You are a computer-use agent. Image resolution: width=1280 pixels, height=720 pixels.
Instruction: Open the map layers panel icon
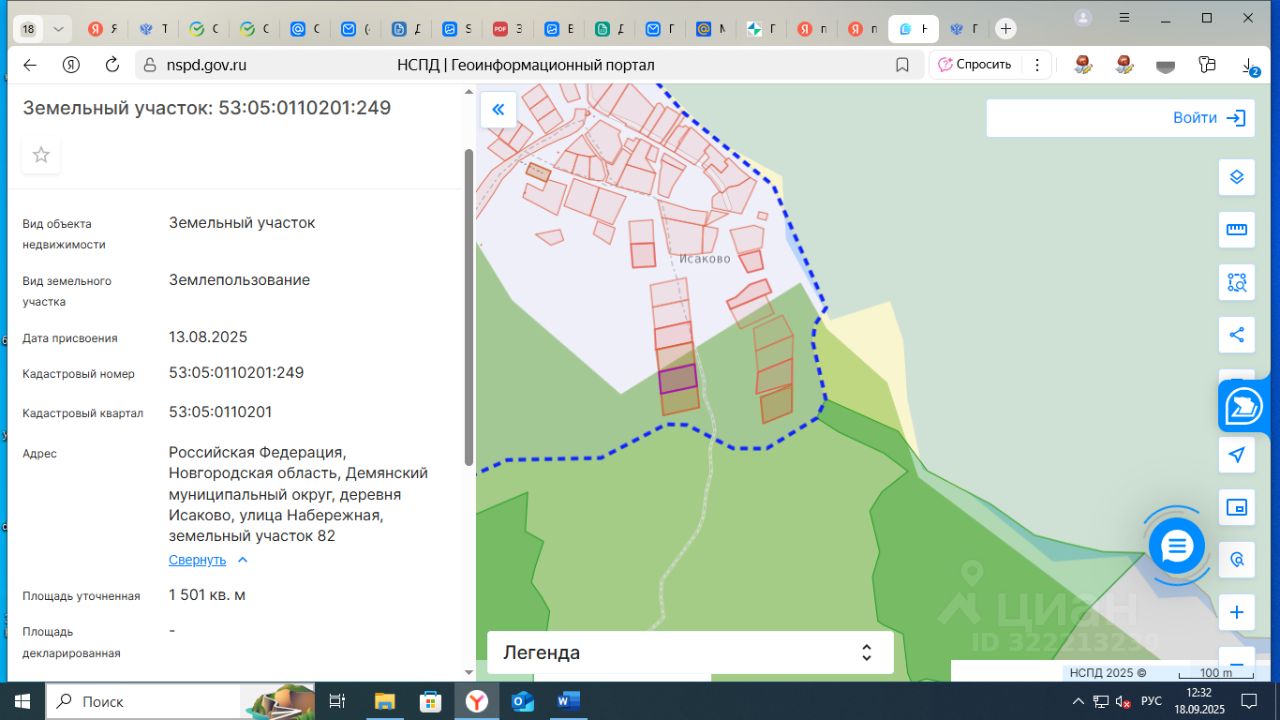tap(1237, 177)
